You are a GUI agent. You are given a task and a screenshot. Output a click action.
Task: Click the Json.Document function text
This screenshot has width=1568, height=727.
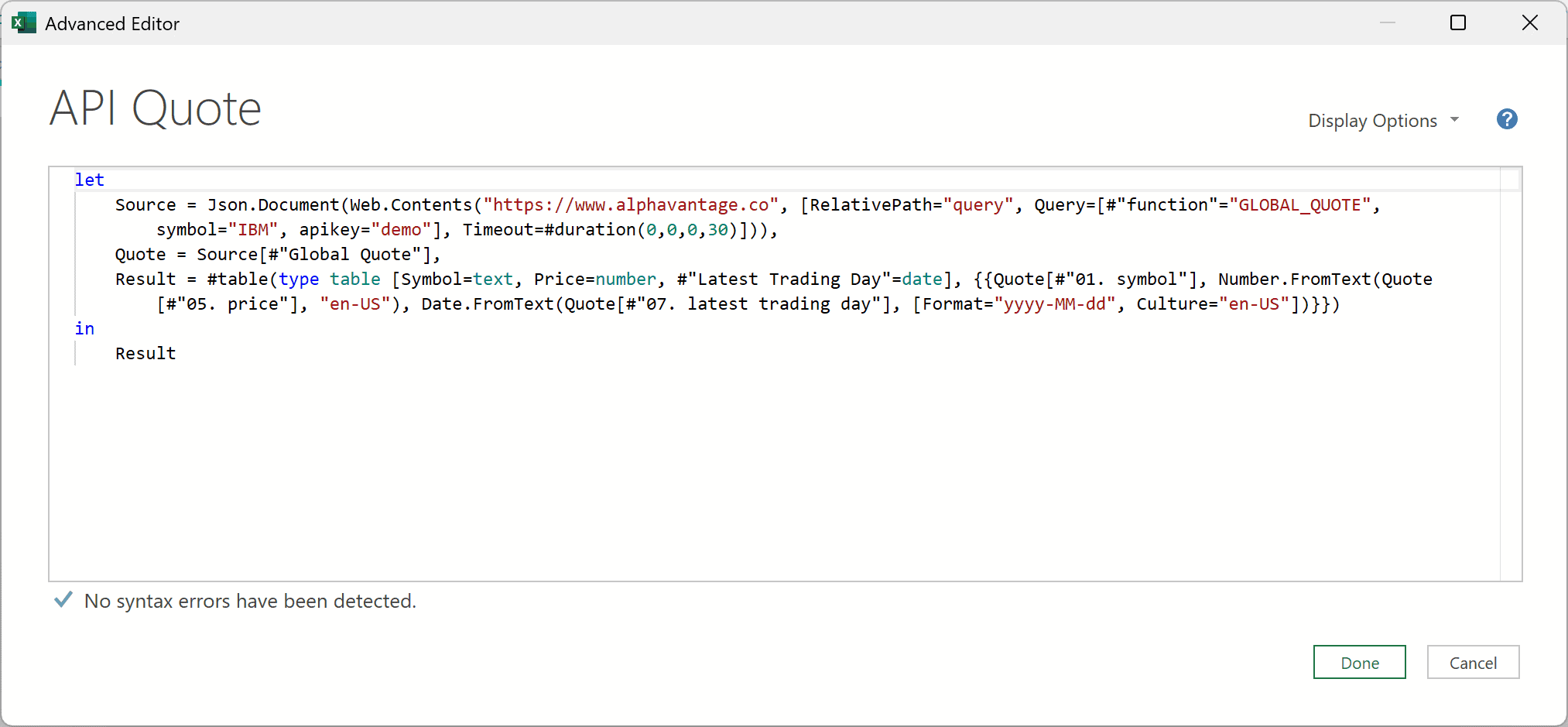pos(273,204)
